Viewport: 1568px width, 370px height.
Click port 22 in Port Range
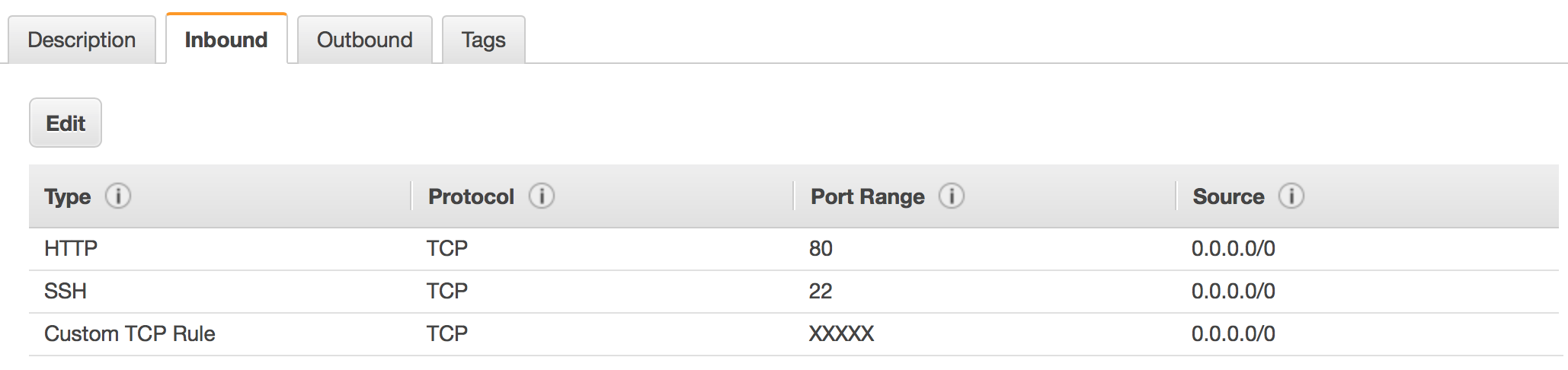[x=821, y=291]
